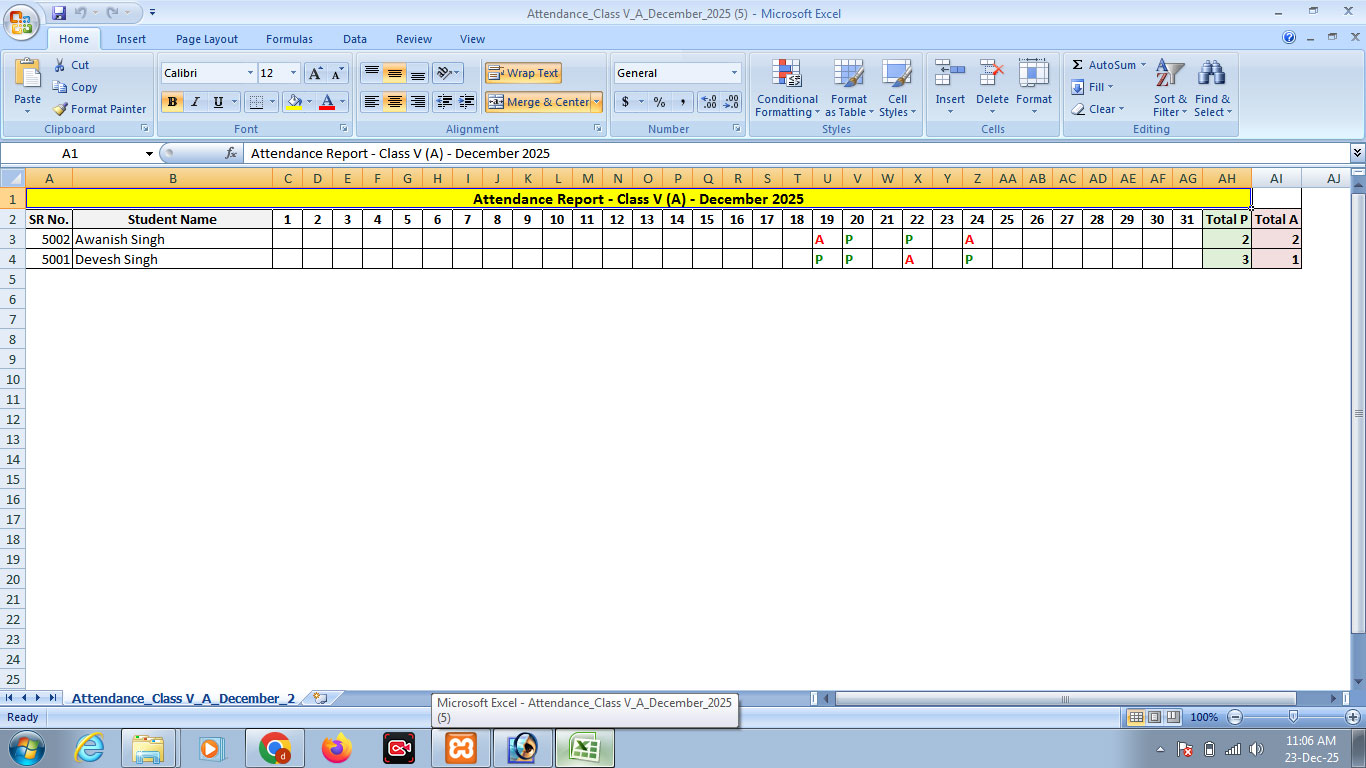1366x768 pixels.
Task: Toggle Bold formatting
Action: 173,102
